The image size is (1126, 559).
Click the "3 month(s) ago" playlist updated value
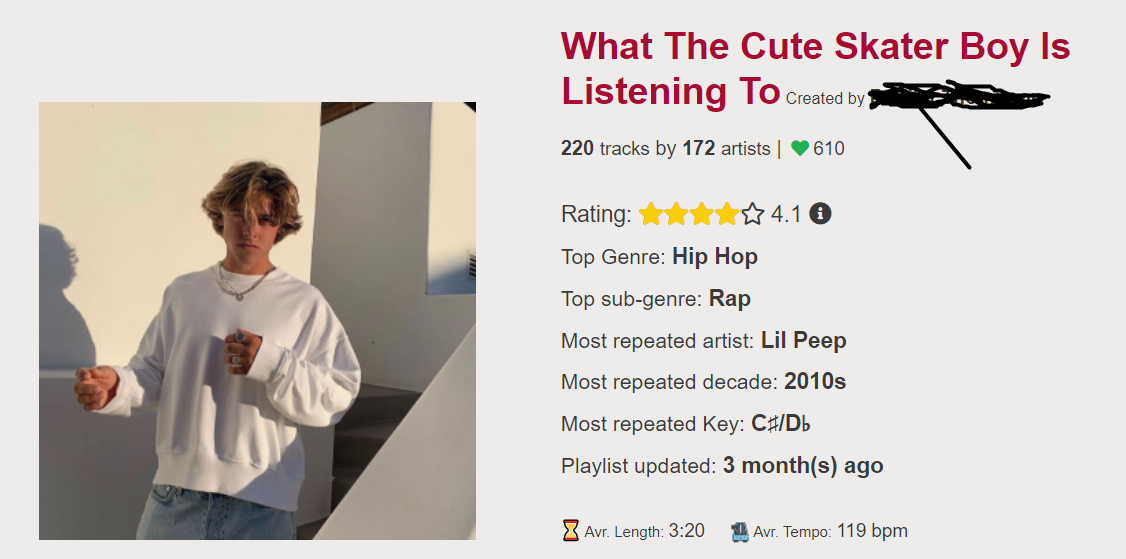point(803,466)
